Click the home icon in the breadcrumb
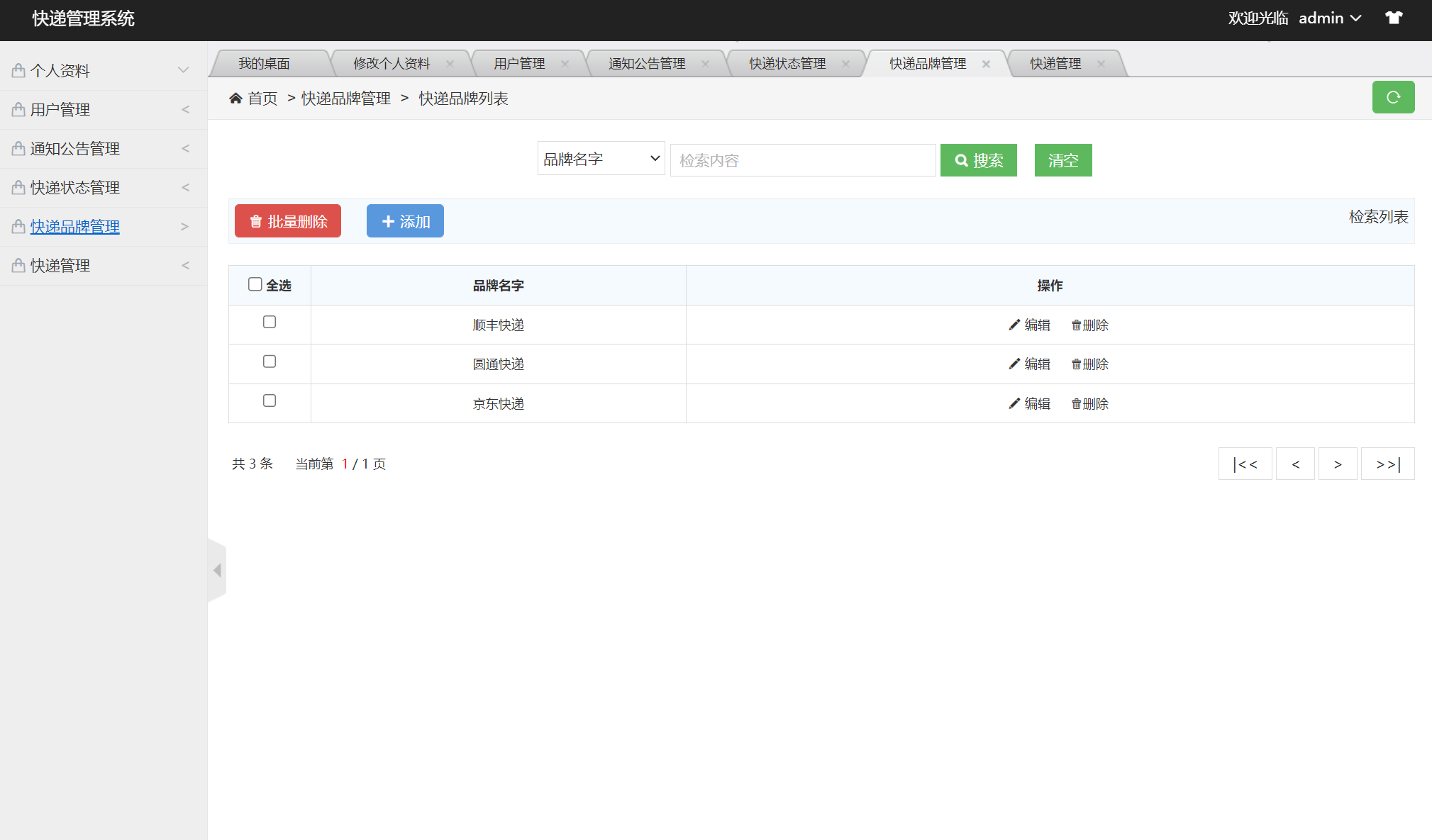Image resolution: width=1432 pixels, height=840 pixels. (236, 97)
